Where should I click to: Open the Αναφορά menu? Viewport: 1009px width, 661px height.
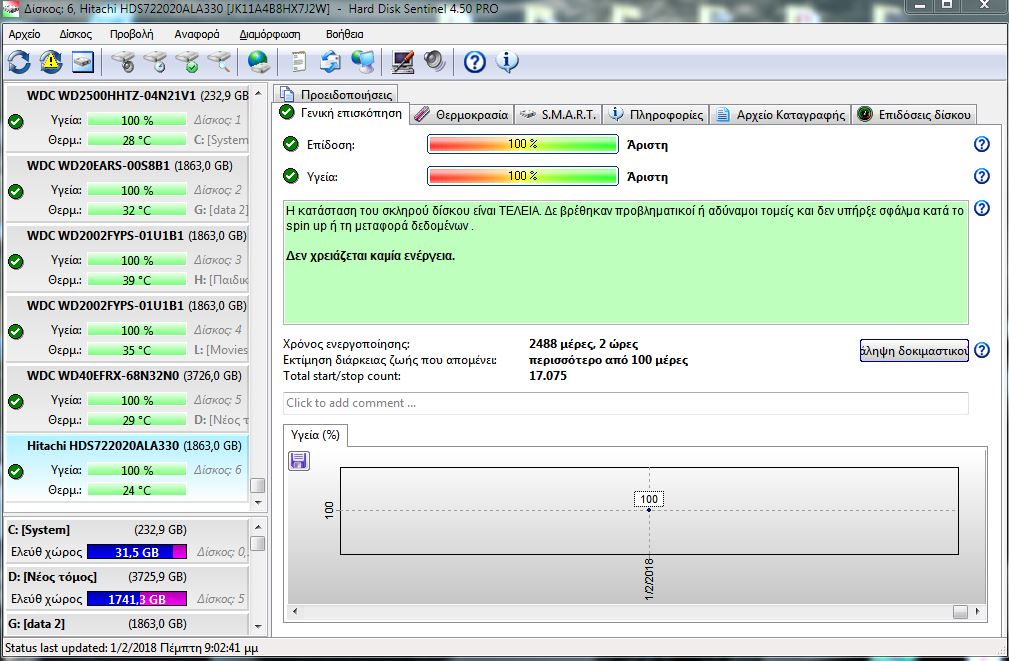[197, 34]
